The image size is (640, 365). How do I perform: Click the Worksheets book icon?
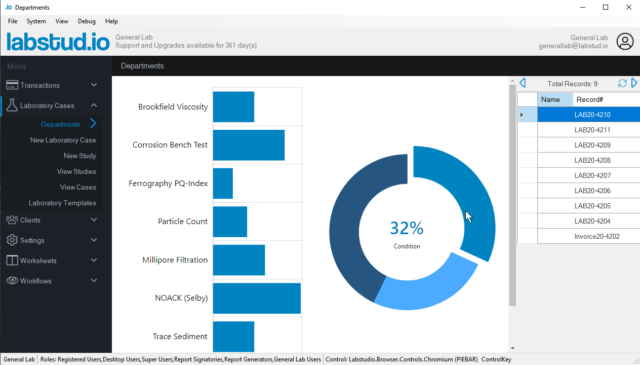tap(12, 260)
